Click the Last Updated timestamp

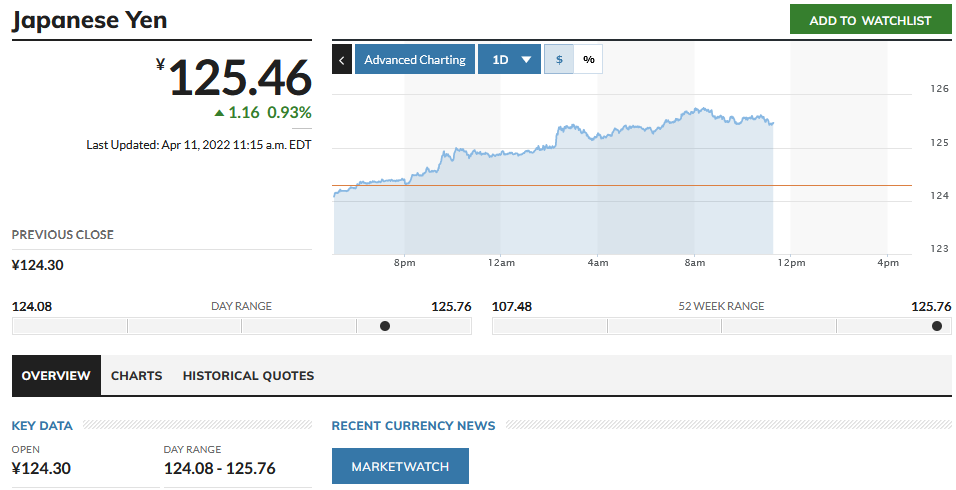pyautogui.click(x=199, y=144)
